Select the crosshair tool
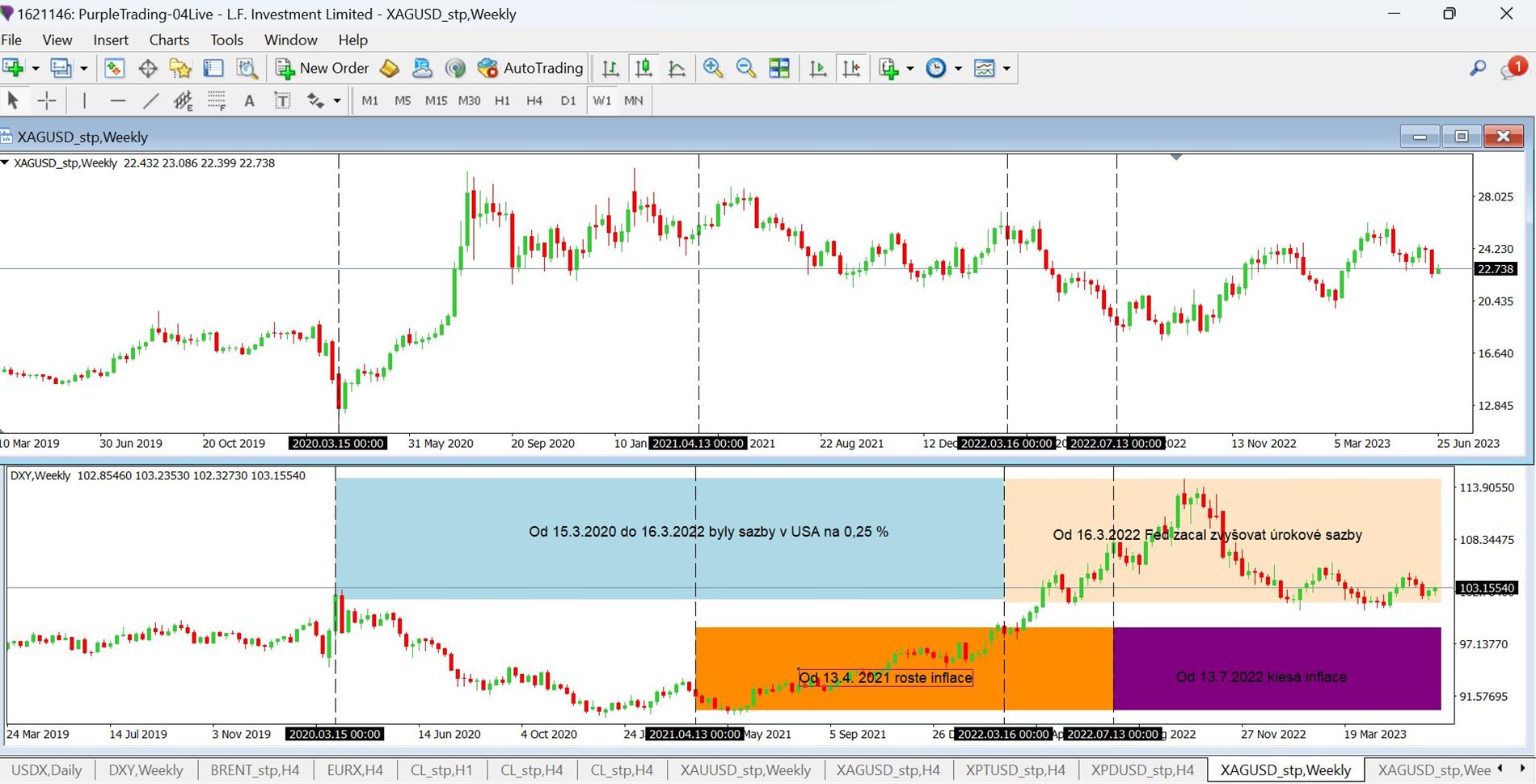This screenshot has height=784, width=1536. click(47, 101)
